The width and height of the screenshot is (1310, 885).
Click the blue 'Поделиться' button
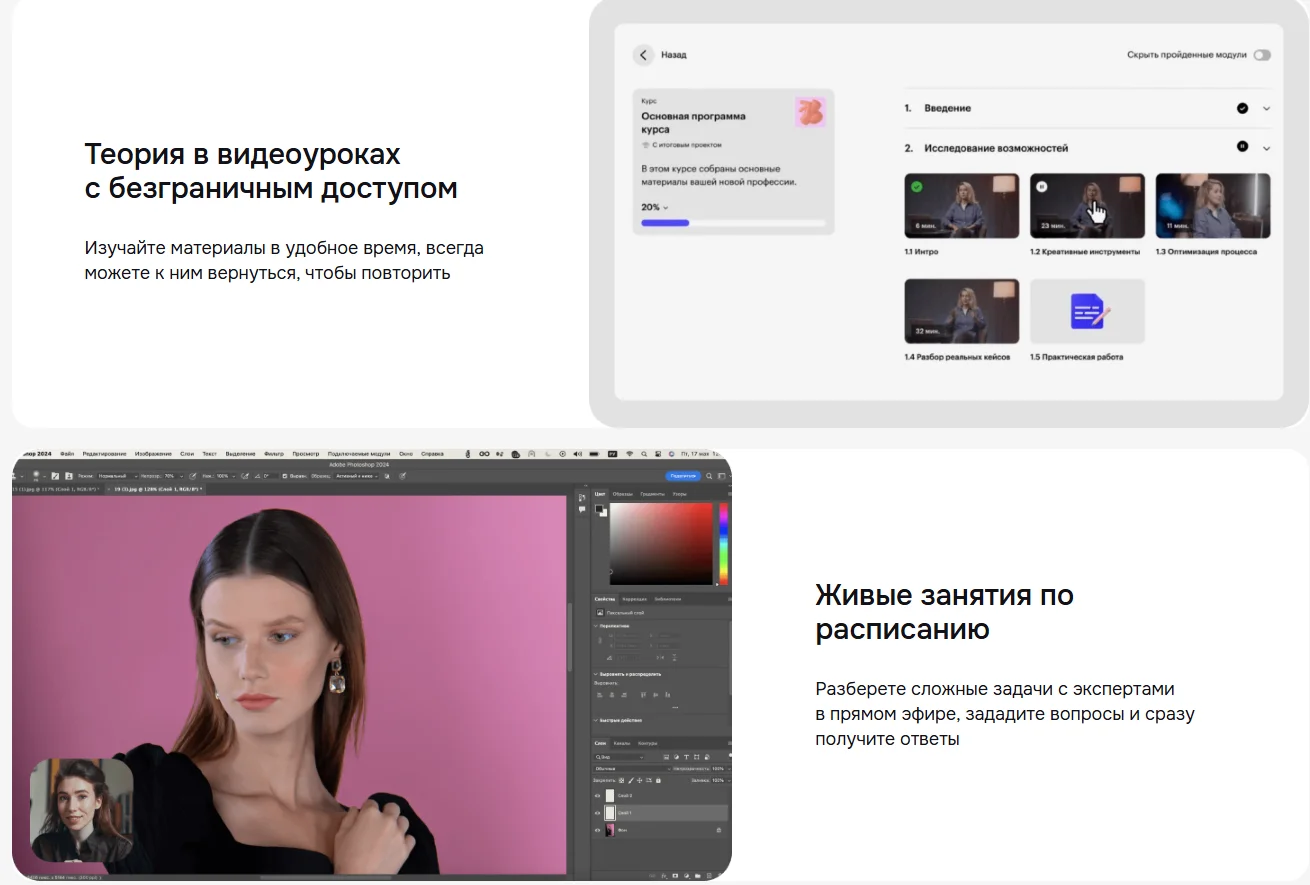pyautogui.click(x=684, y=476)
